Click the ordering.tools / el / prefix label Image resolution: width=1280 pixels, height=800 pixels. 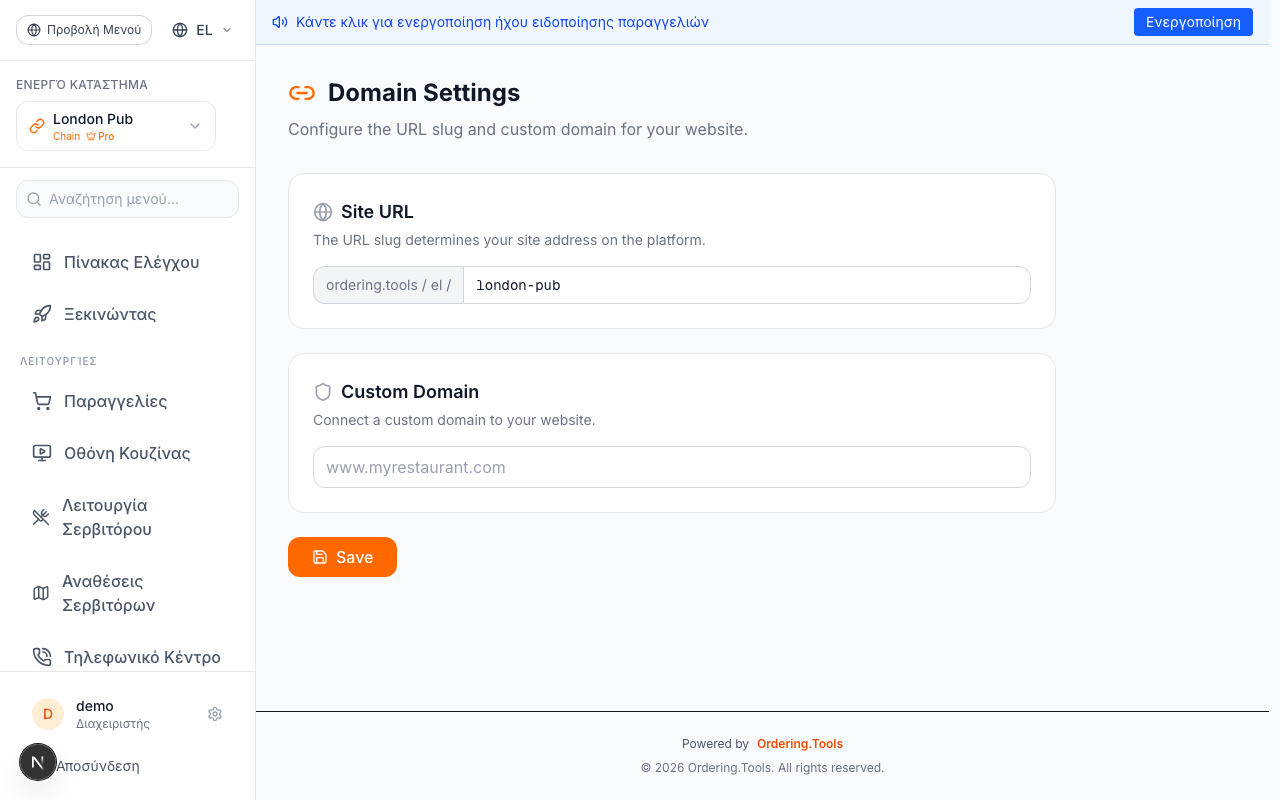tap(389, 285)
